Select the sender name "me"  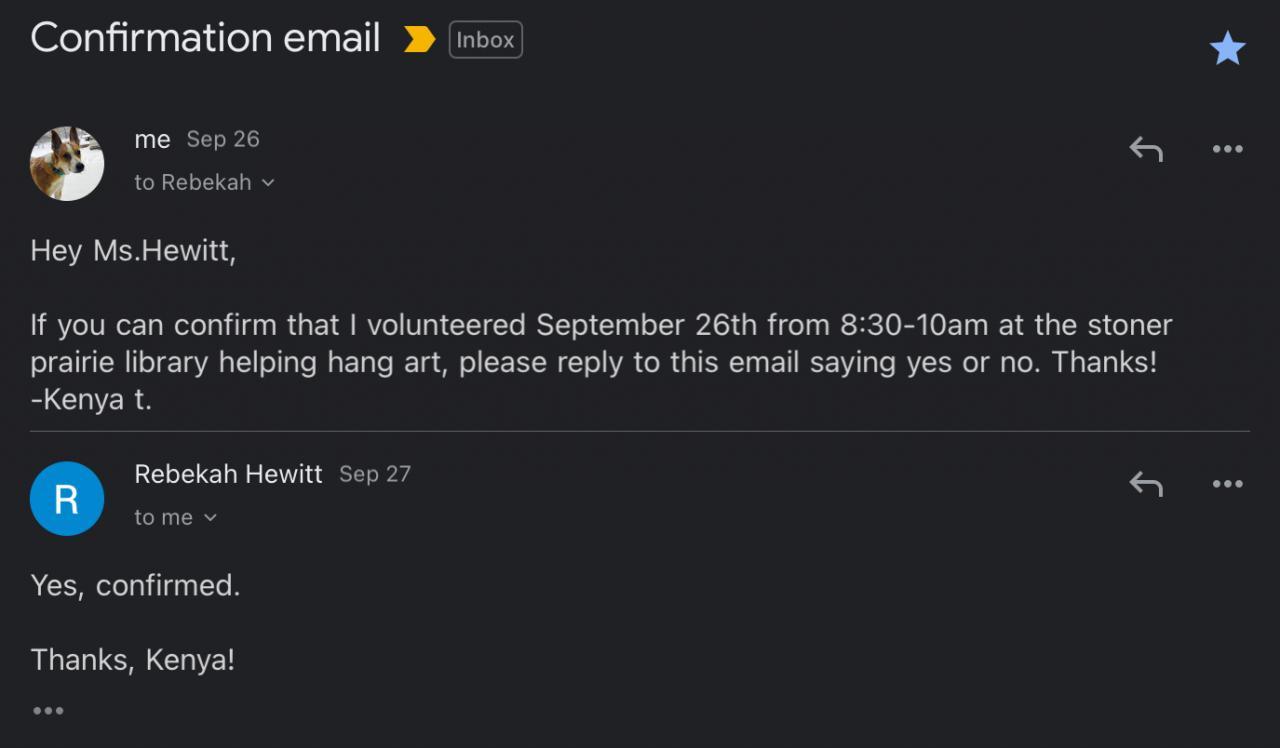[152, 140]
